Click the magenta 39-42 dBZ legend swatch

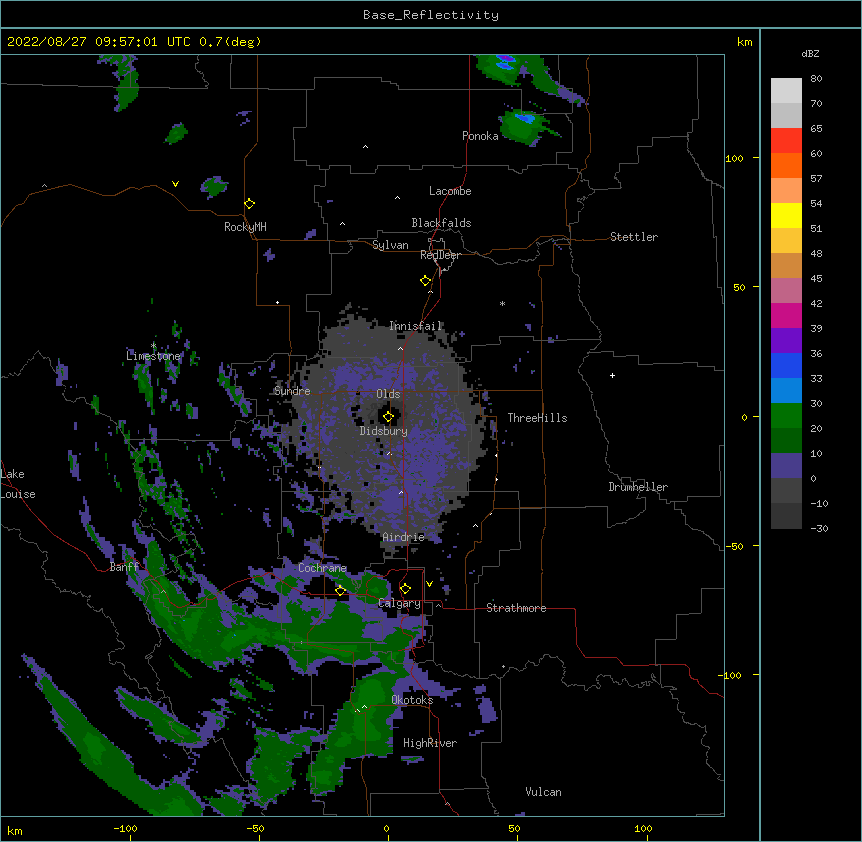[786, 316]
